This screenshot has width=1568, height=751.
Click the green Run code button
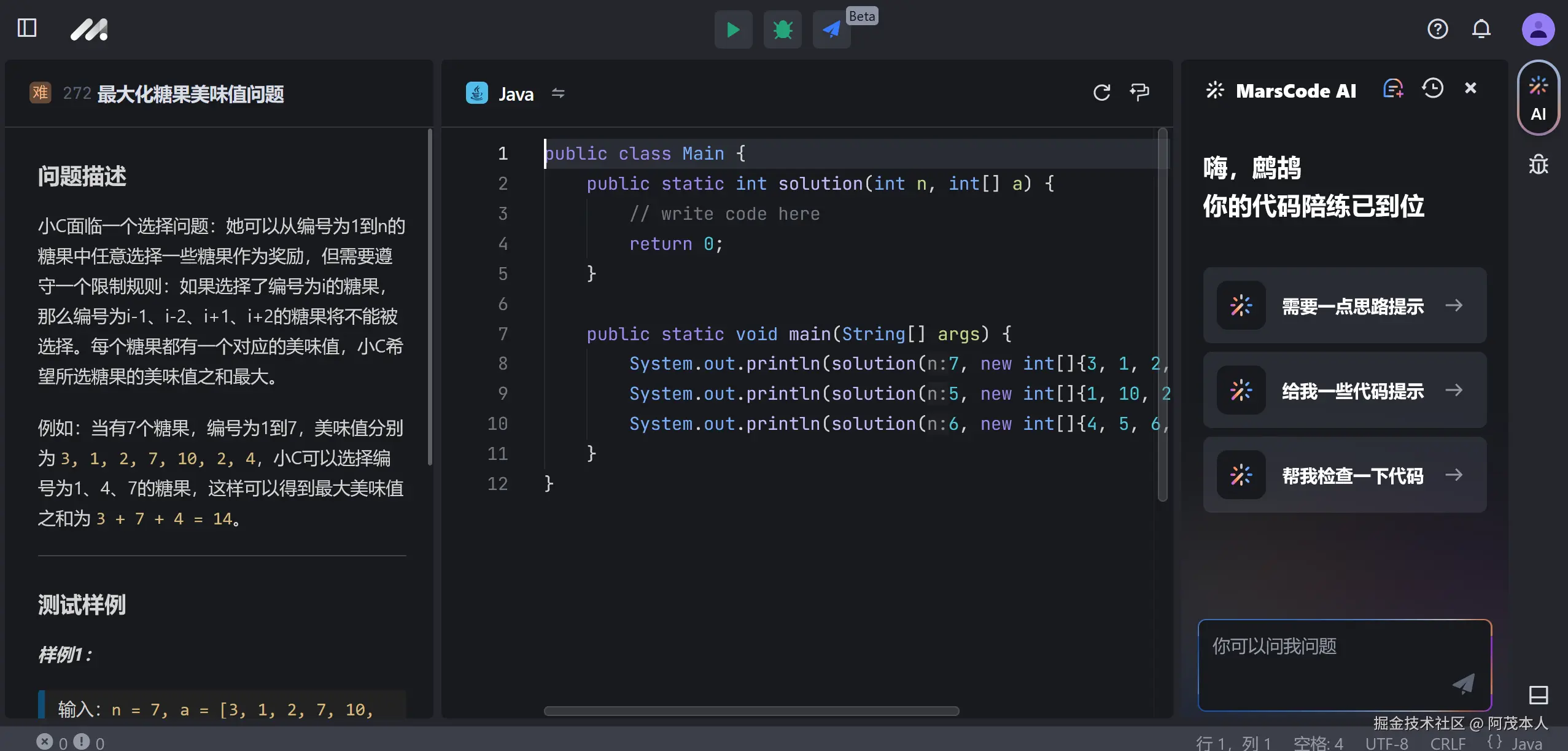click(x=733, y=29)
